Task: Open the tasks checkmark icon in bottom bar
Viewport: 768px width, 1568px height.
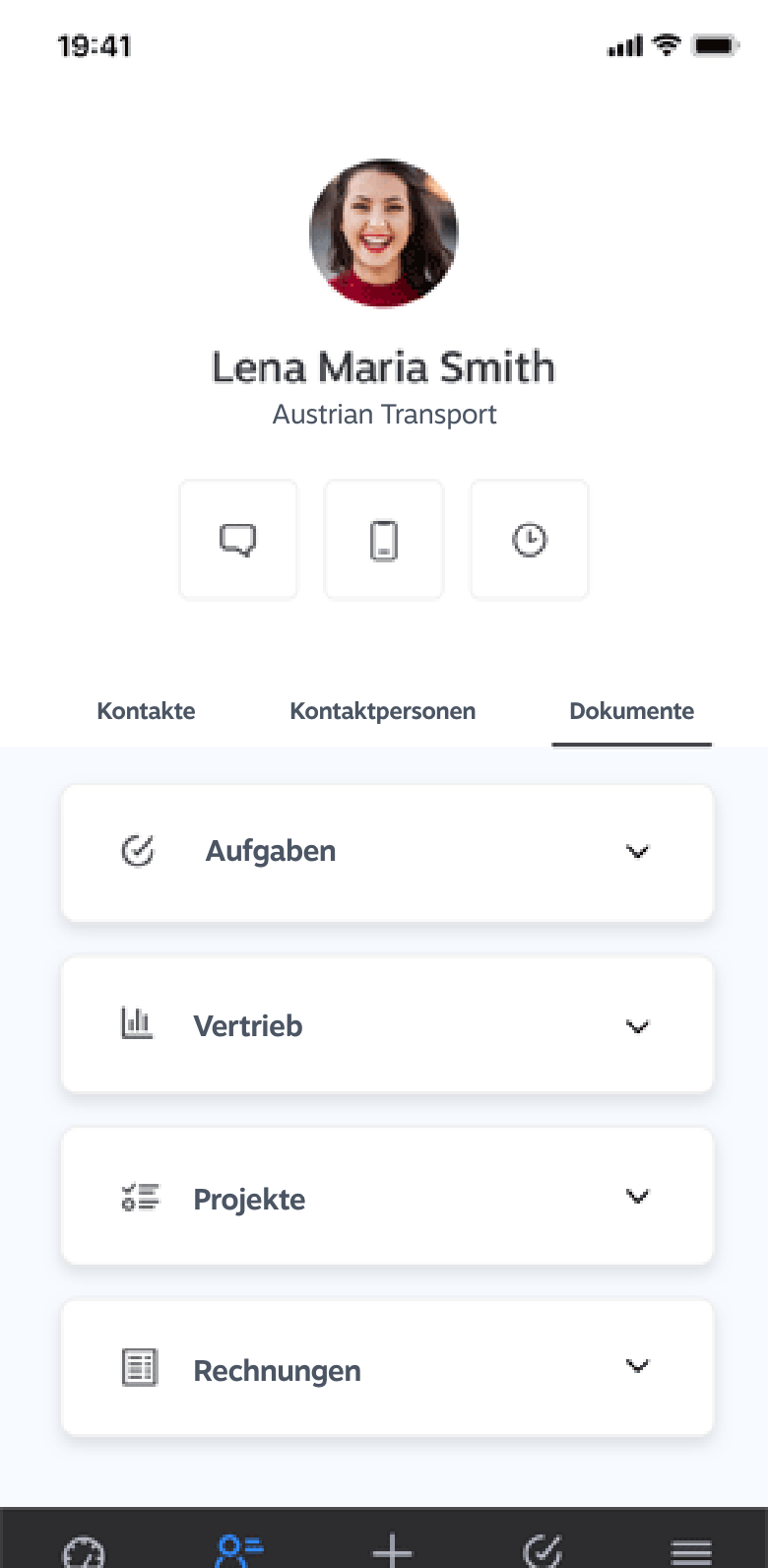Action: (x=543, y=1551)
